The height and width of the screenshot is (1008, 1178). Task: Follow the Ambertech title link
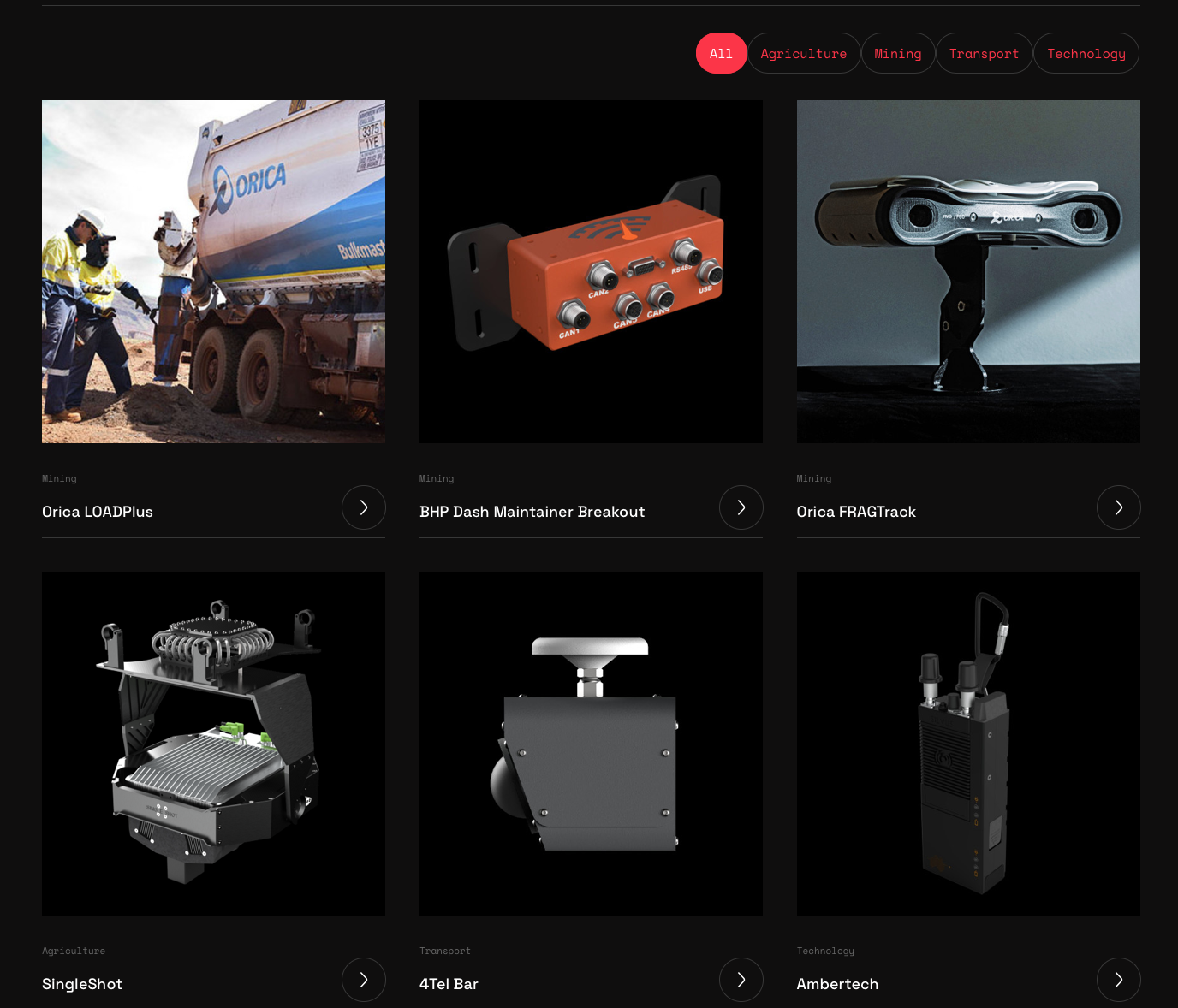(837, 984)
